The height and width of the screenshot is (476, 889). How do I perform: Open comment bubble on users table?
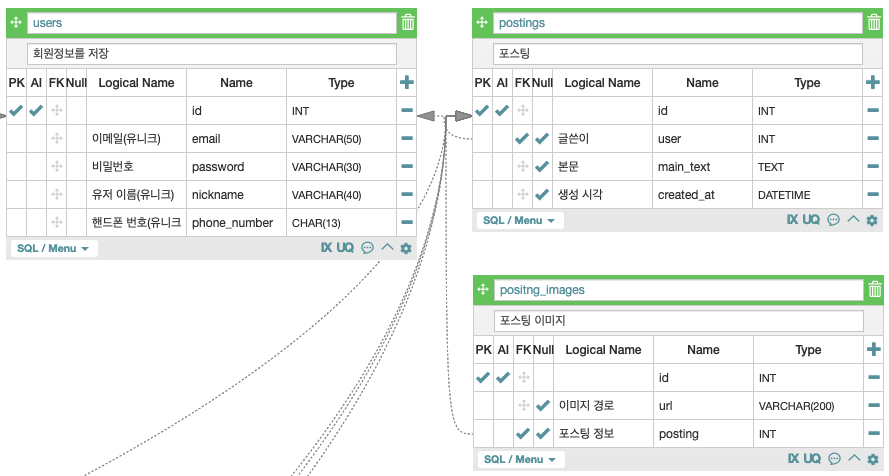coord(367,248)
